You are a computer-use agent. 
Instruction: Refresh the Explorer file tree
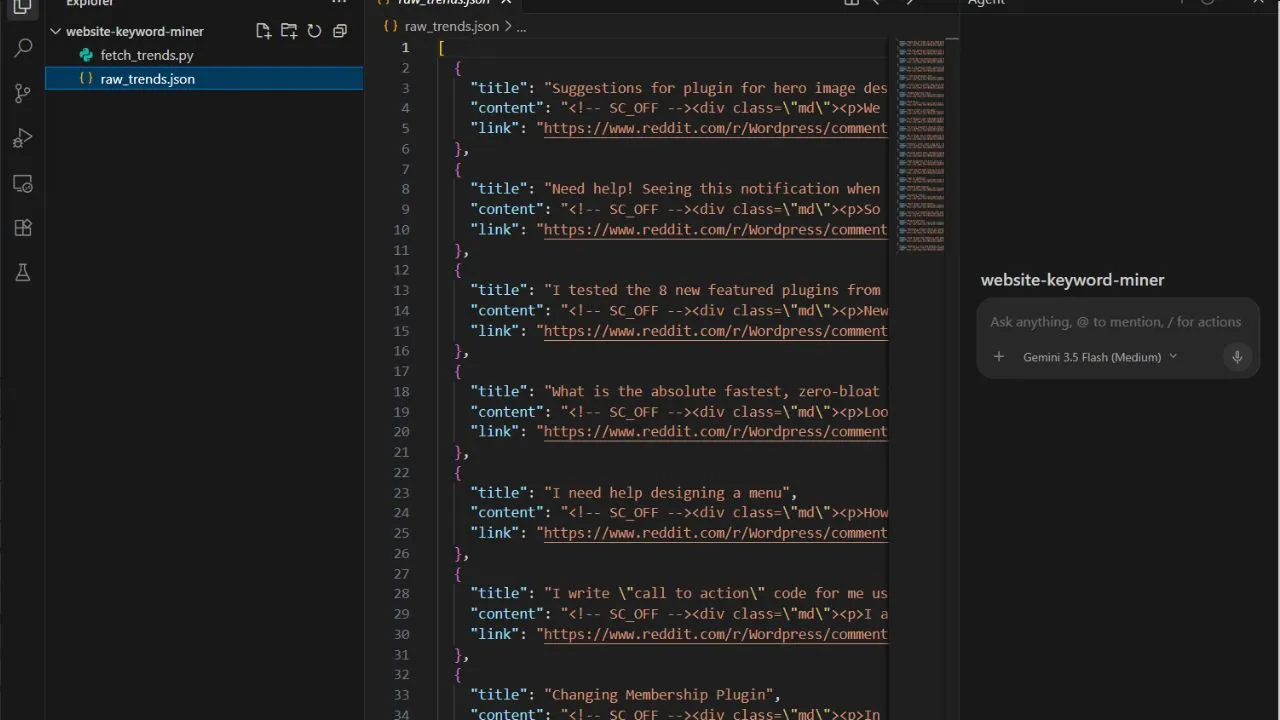(x=314, y=31)
